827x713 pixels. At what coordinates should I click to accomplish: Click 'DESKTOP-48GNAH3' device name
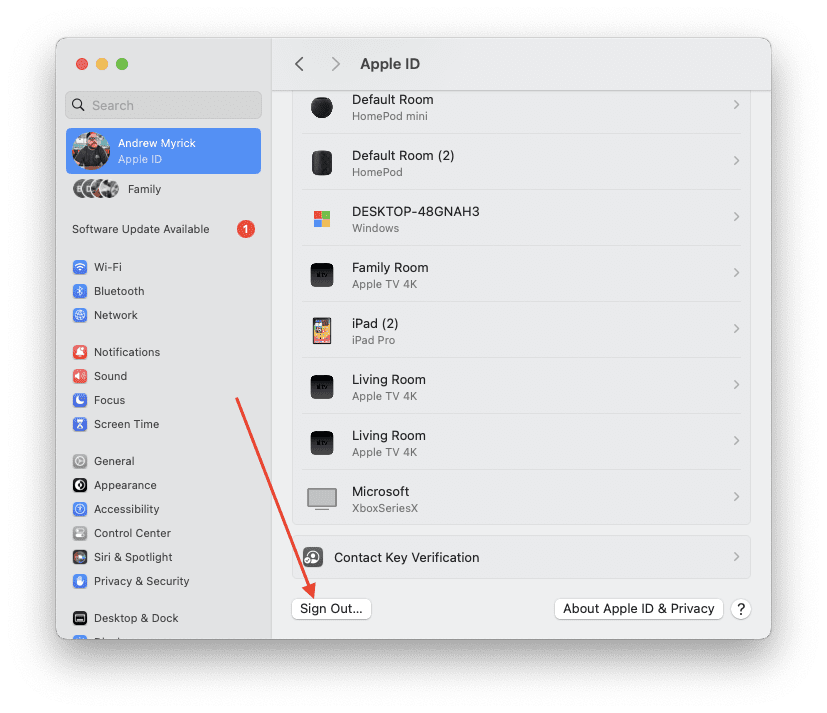tap(416, 211)
